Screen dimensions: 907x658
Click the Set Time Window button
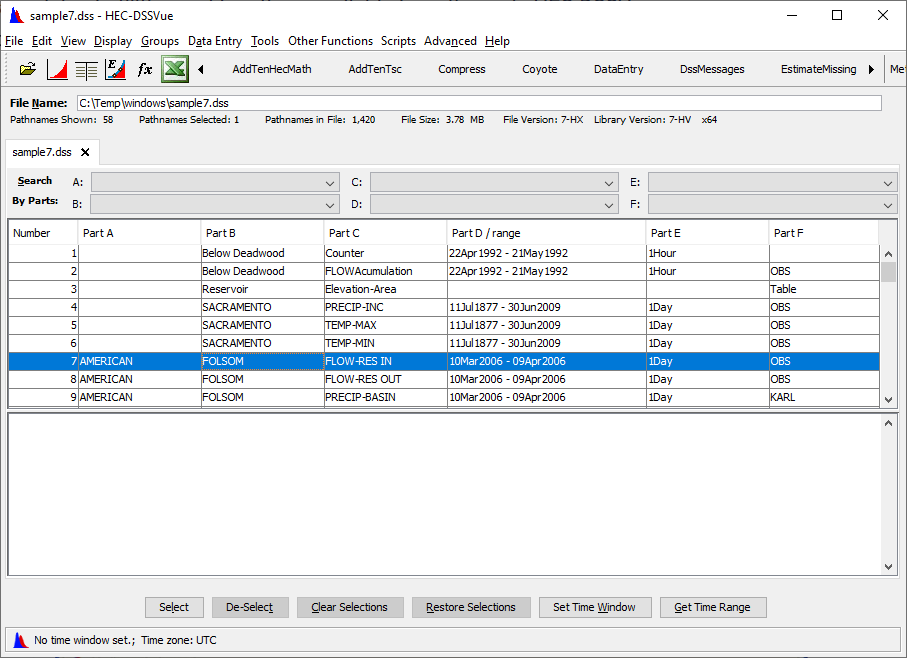pos(595,607)
